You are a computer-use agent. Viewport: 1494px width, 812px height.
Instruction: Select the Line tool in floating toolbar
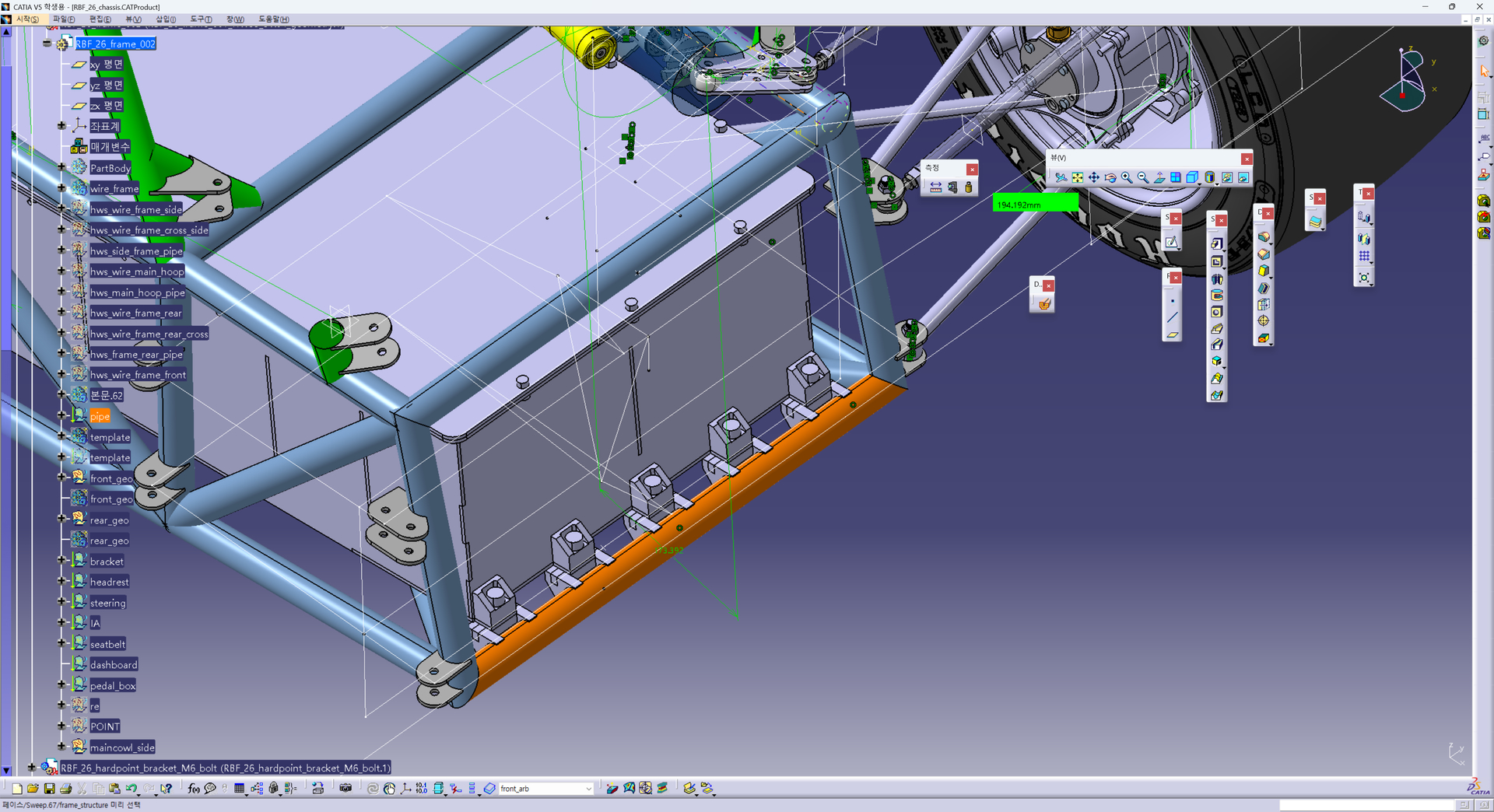(x=1172, y=318)
